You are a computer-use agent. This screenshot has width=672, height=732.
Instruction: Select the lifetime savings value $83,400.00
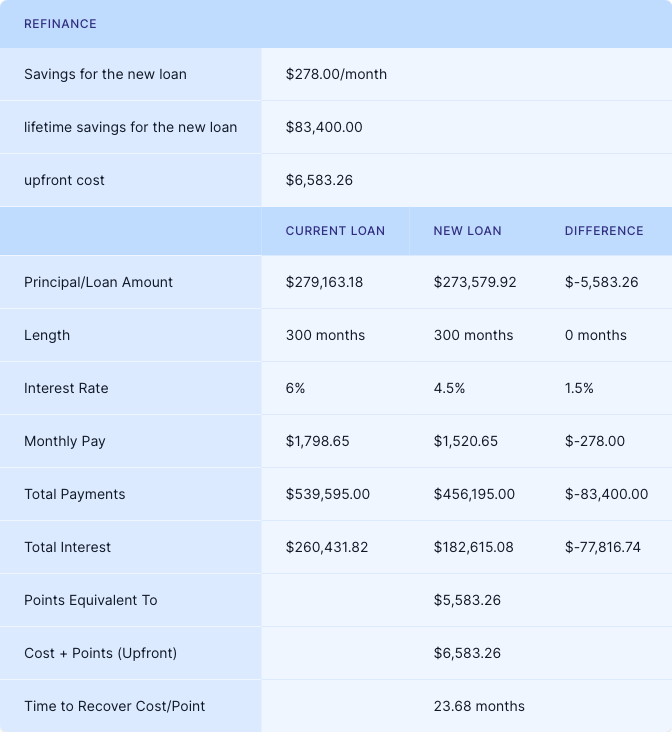coord(324,127)
